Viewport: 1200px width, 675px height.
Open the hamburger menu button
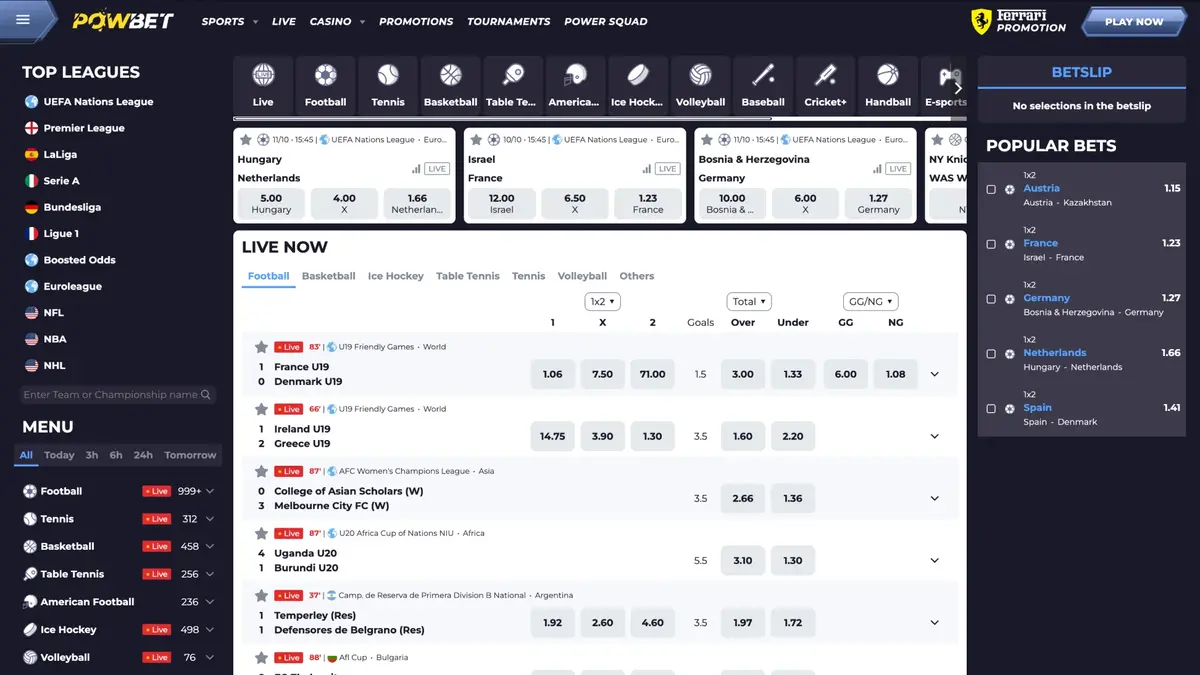[x=23, y=20]
